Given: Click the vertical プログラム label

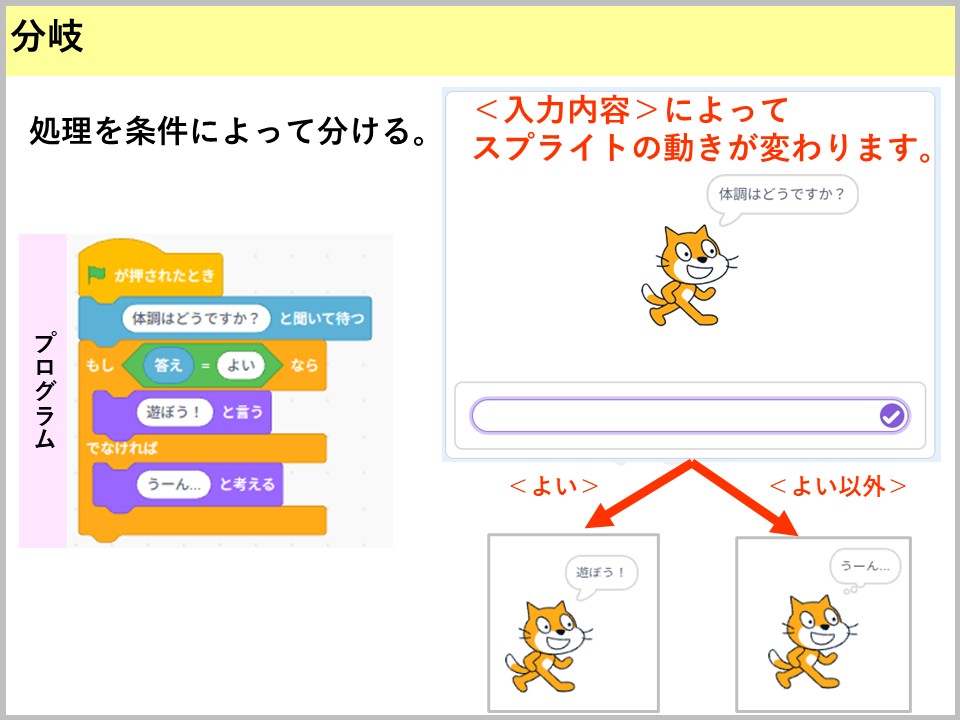Looking at the screenshot, I should click(44, 390).
